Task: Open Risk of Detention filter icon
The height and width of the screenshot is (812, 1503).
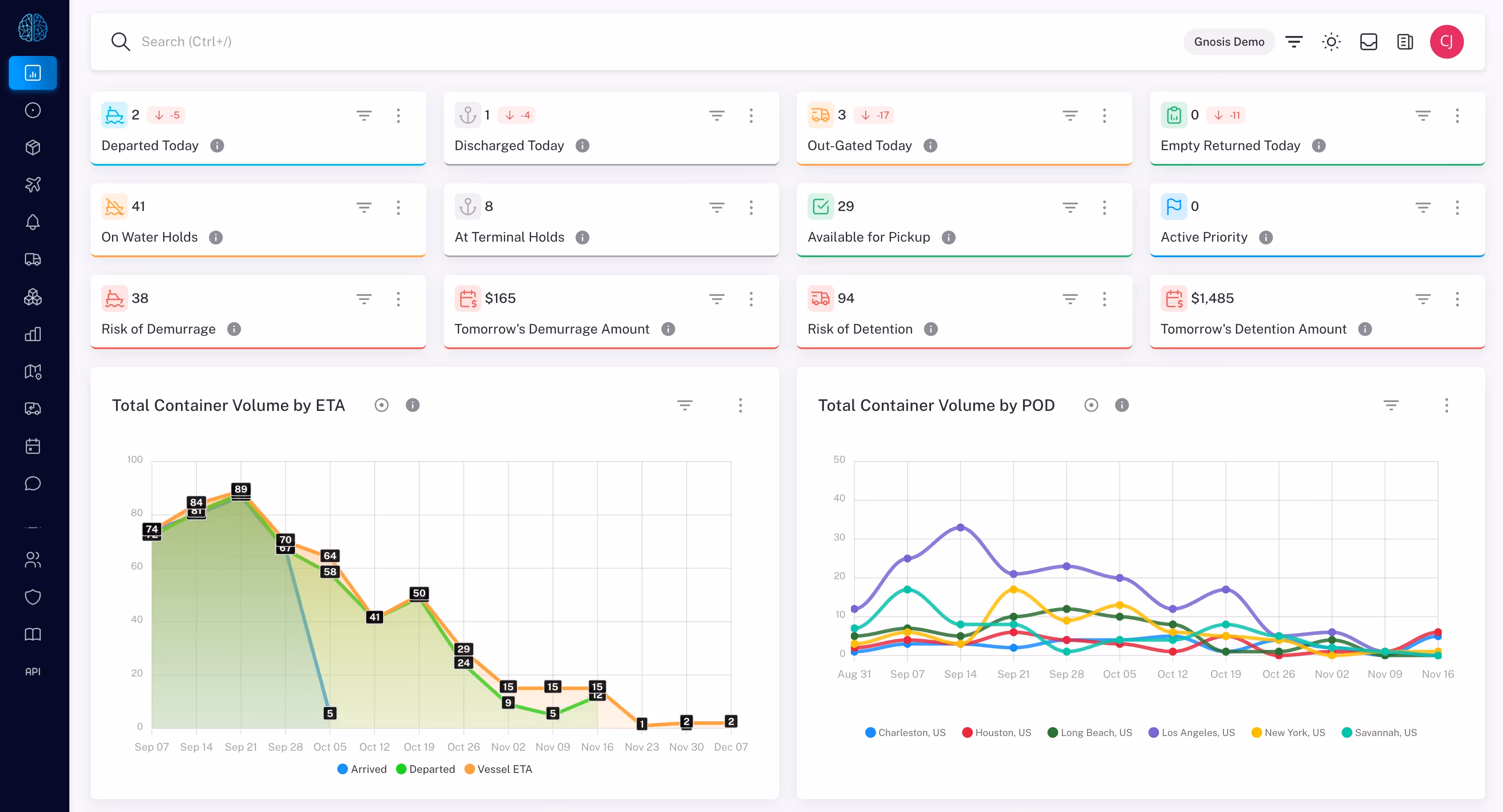Action: click(1070, 299)
